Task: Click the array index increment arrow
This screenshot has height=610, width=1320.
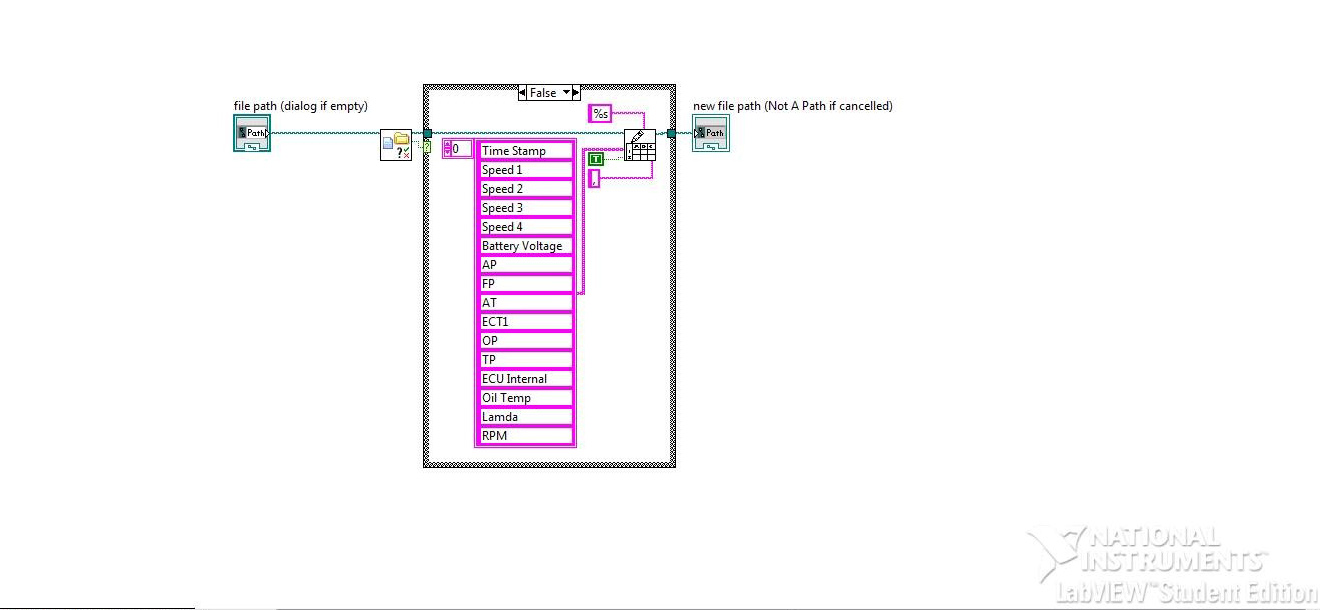Action: 448,144
